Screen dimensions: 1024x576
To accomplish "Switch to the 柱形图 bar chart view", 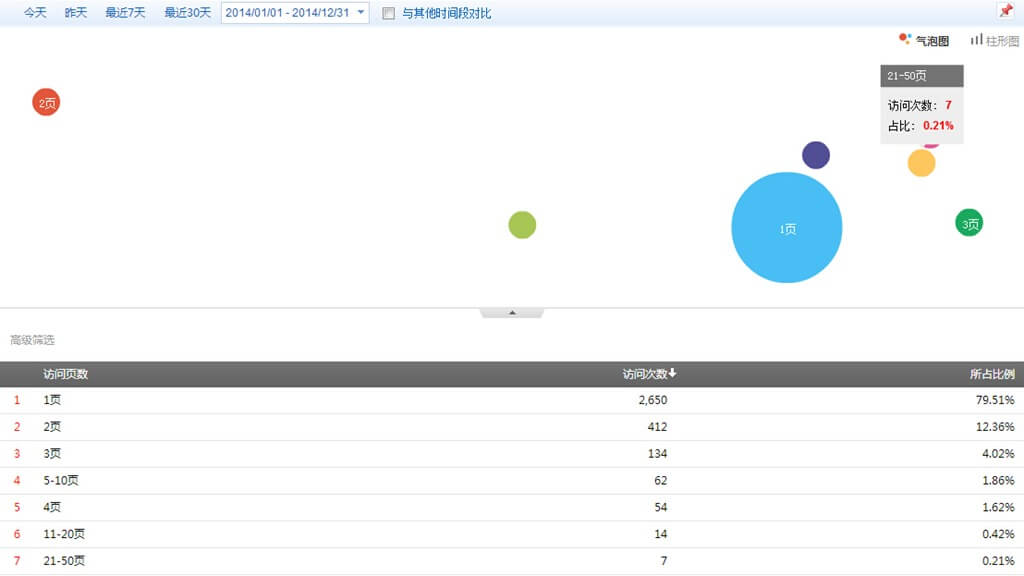I will pos(995,40).
